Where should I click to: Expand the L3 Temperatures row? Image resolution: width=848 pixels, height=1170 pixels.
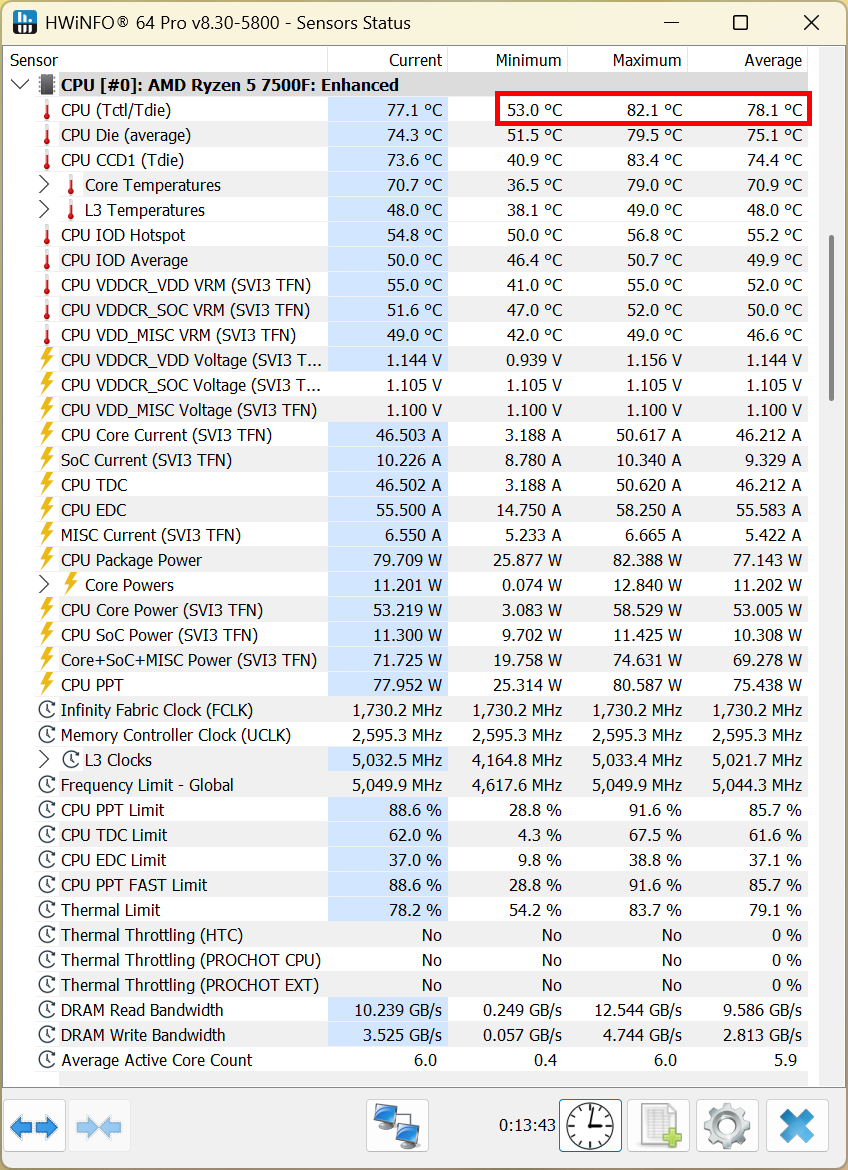(44, 210)
